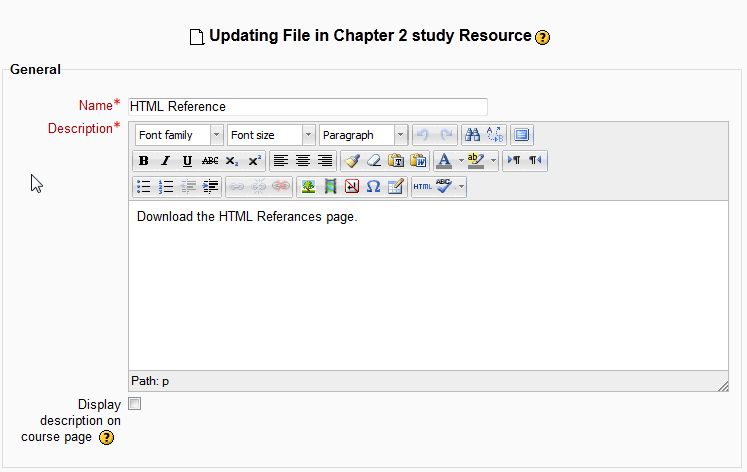The image size is (747, 472).
Task: Toggle strikethrough text formatting
Action: pyautogui.click(x=209, y=161)
